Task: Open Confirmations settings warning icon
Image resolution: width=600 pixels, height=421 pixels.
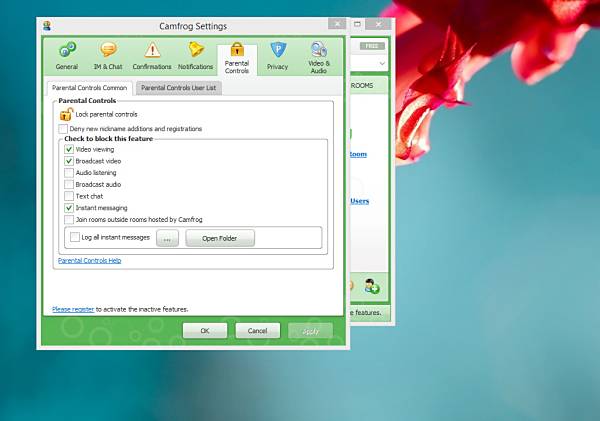Action: (x=152, y=49)
